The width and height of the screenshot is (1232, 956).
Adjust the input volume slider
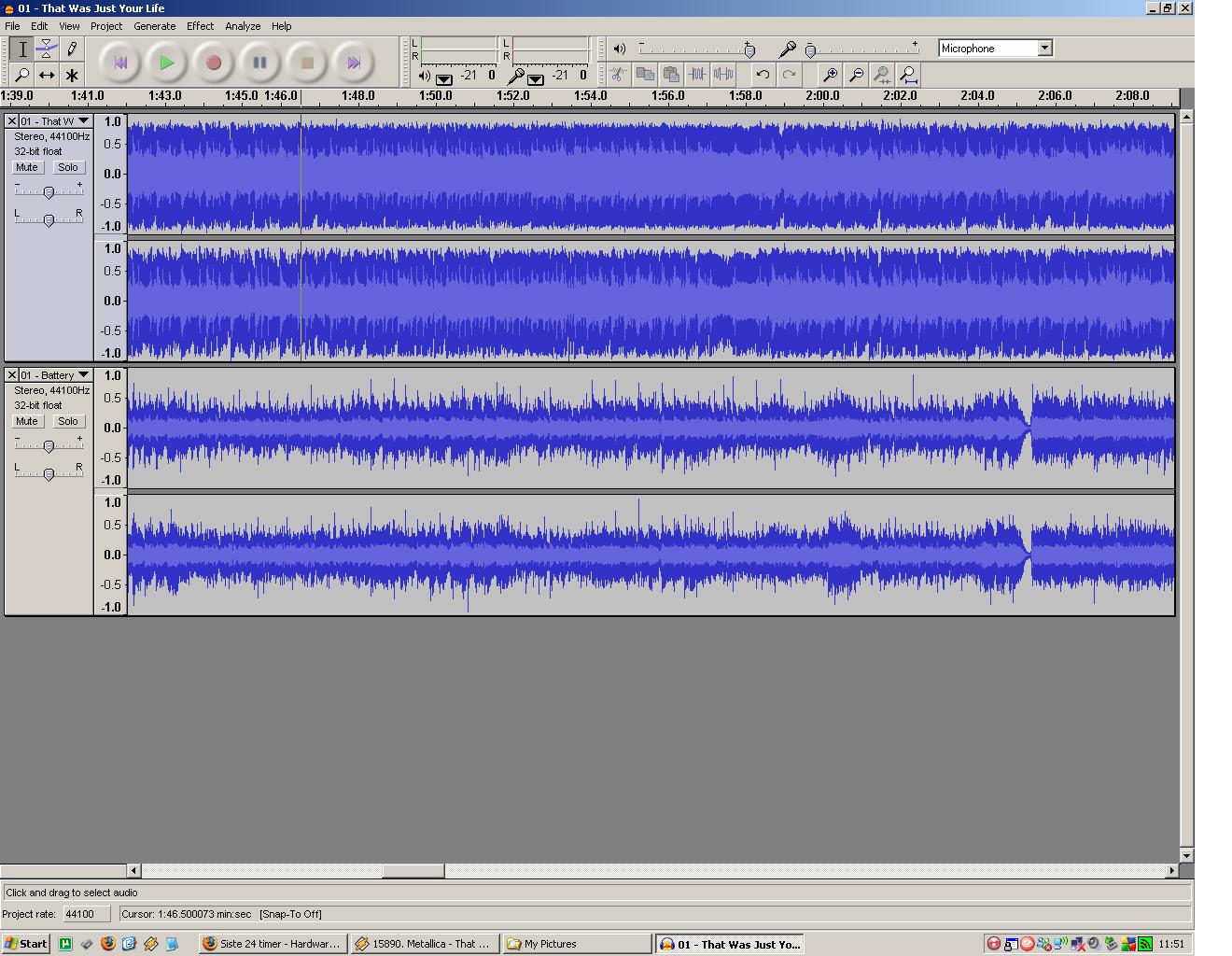[x=810, y=51]
